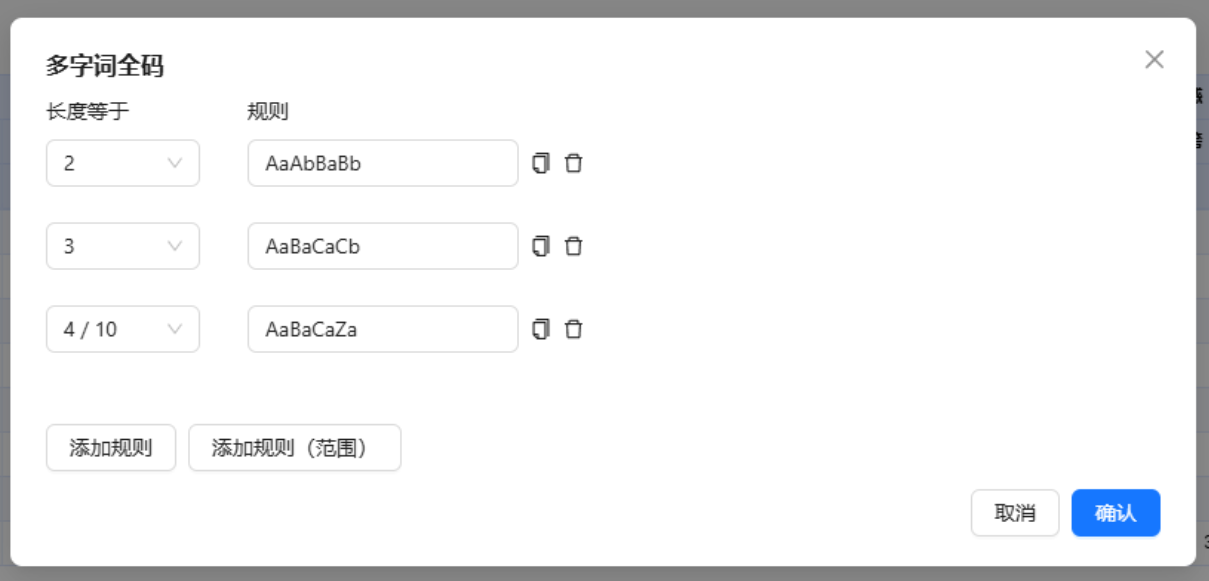Delete the AaBaCaZa rule row

(573, 329)
